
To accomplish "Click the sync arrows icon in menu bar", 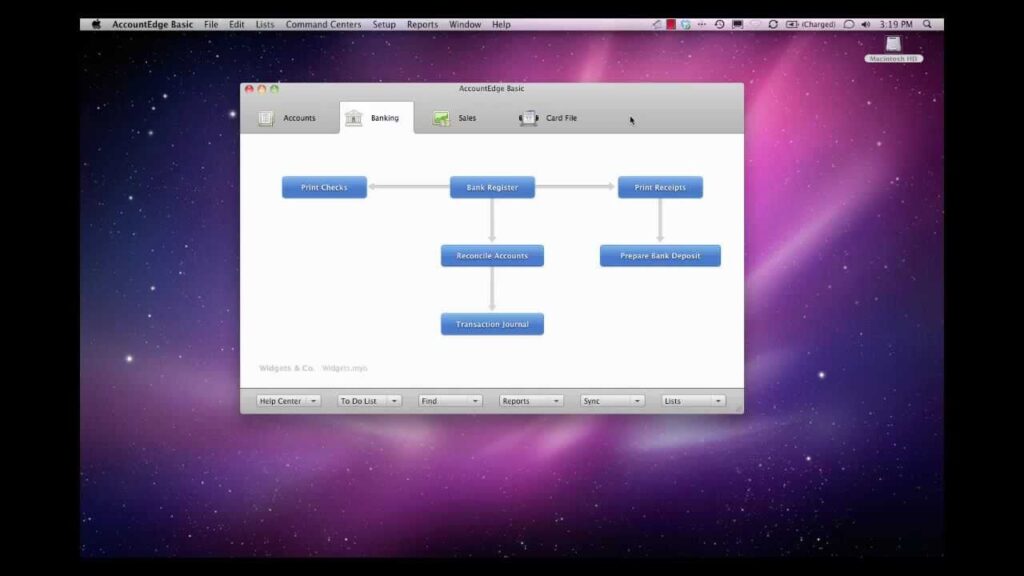I will [x=773, y=24].
